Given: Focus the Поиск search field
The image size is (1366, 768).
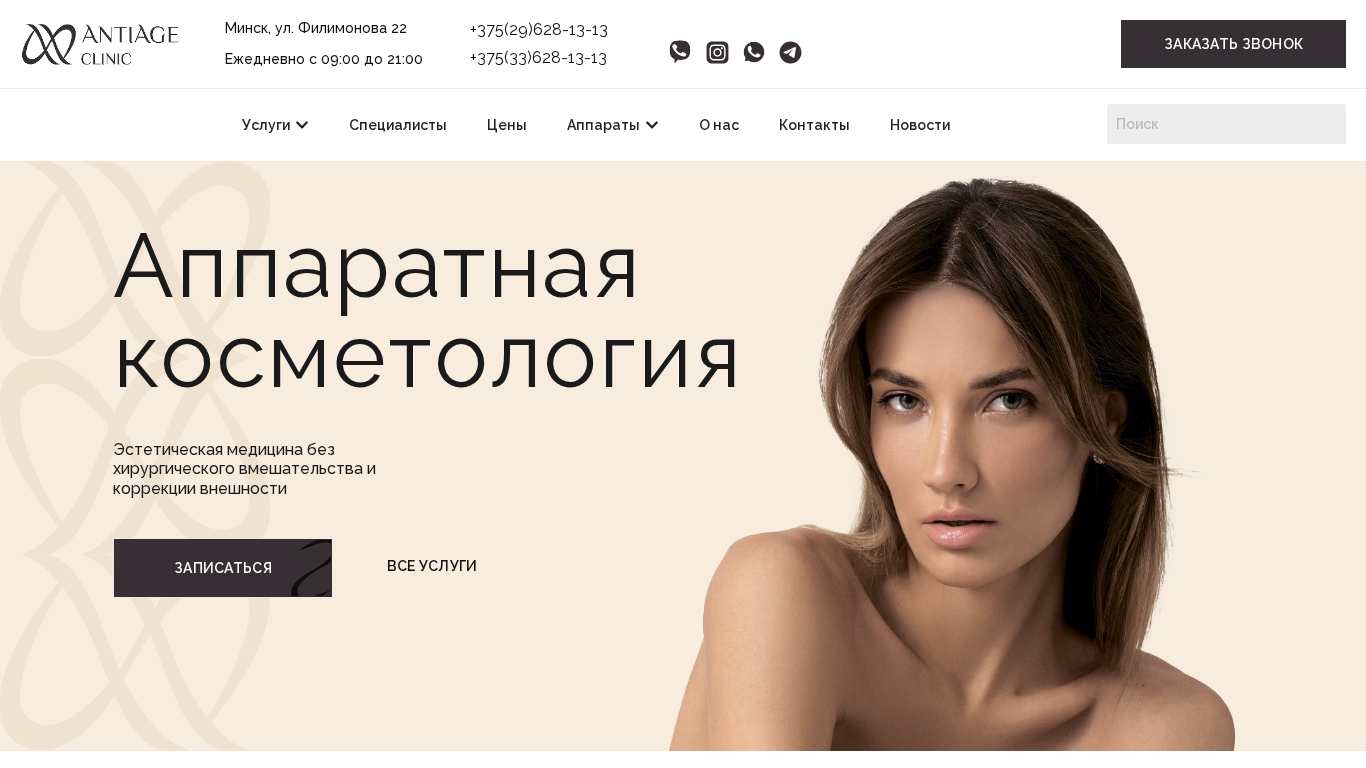Looking at the screenshot, I should coord(1226,124).
